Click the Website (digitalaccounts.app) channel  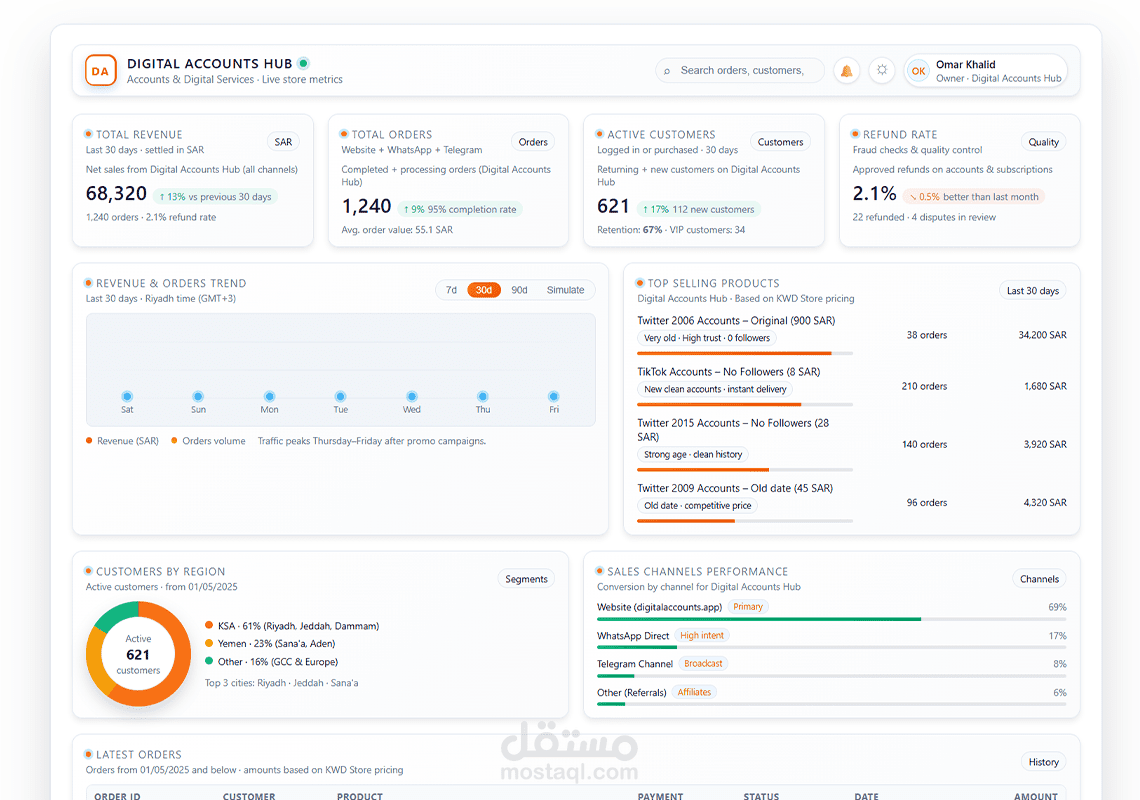[x=659, y=607]
